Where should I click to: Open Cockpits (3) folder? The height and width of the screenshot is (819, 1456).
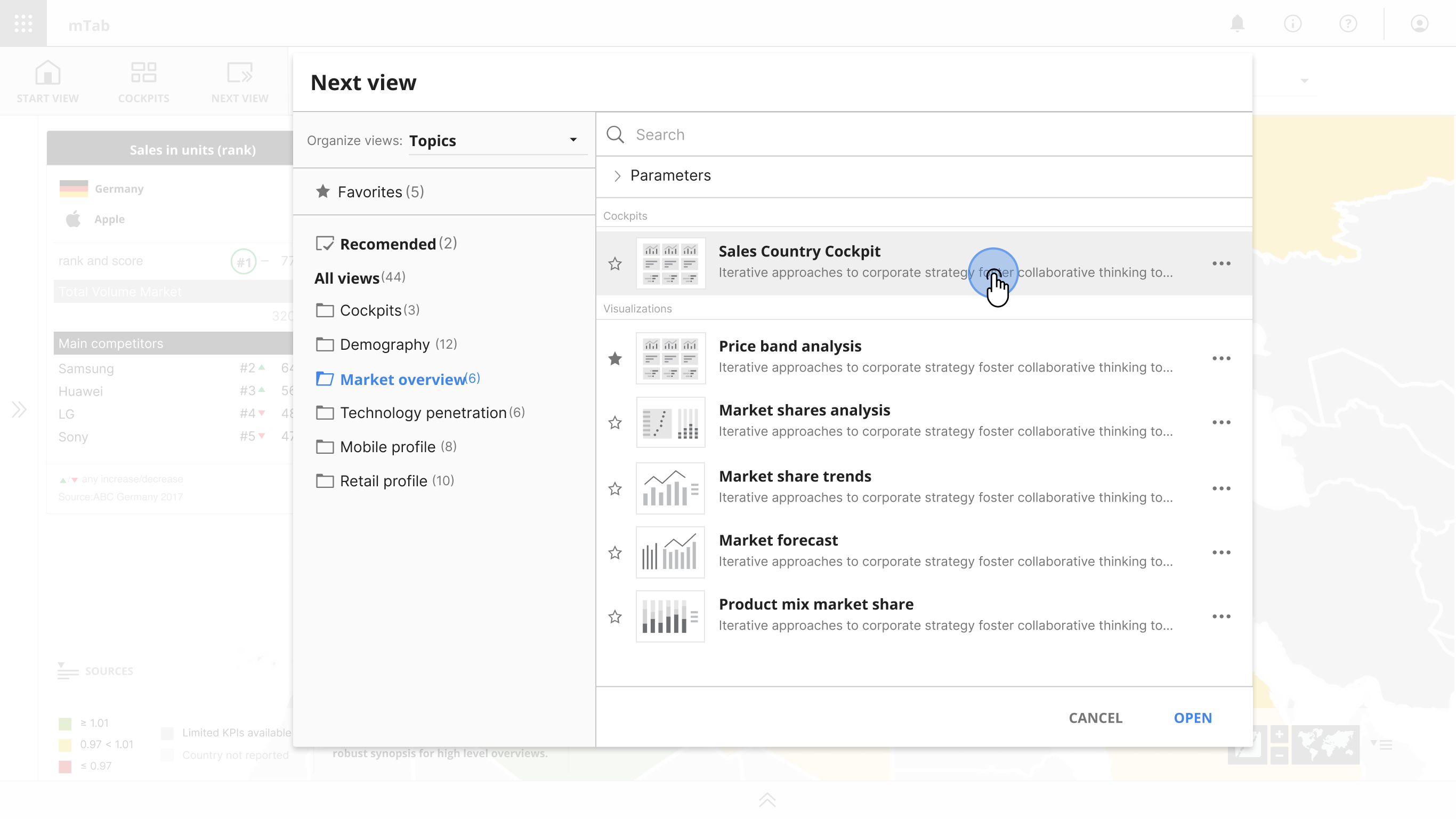point(367,310)
